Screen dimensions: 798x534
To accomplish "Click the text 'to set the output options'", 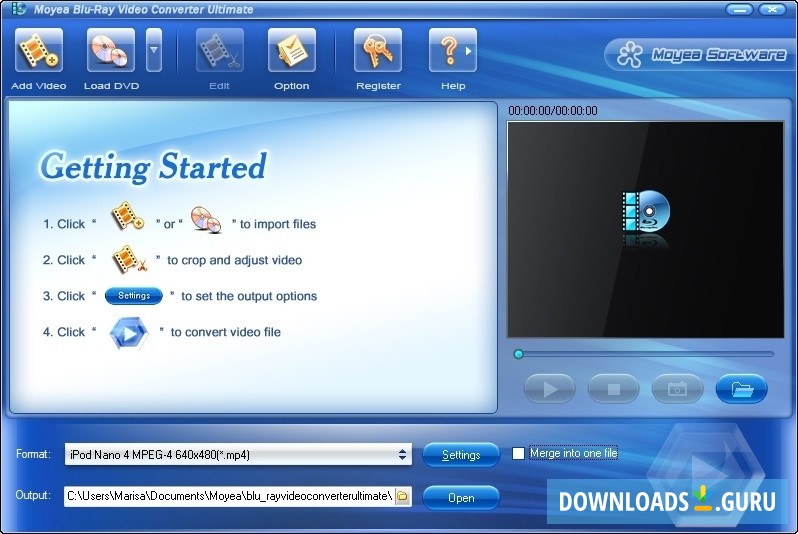I will [249, 296].
